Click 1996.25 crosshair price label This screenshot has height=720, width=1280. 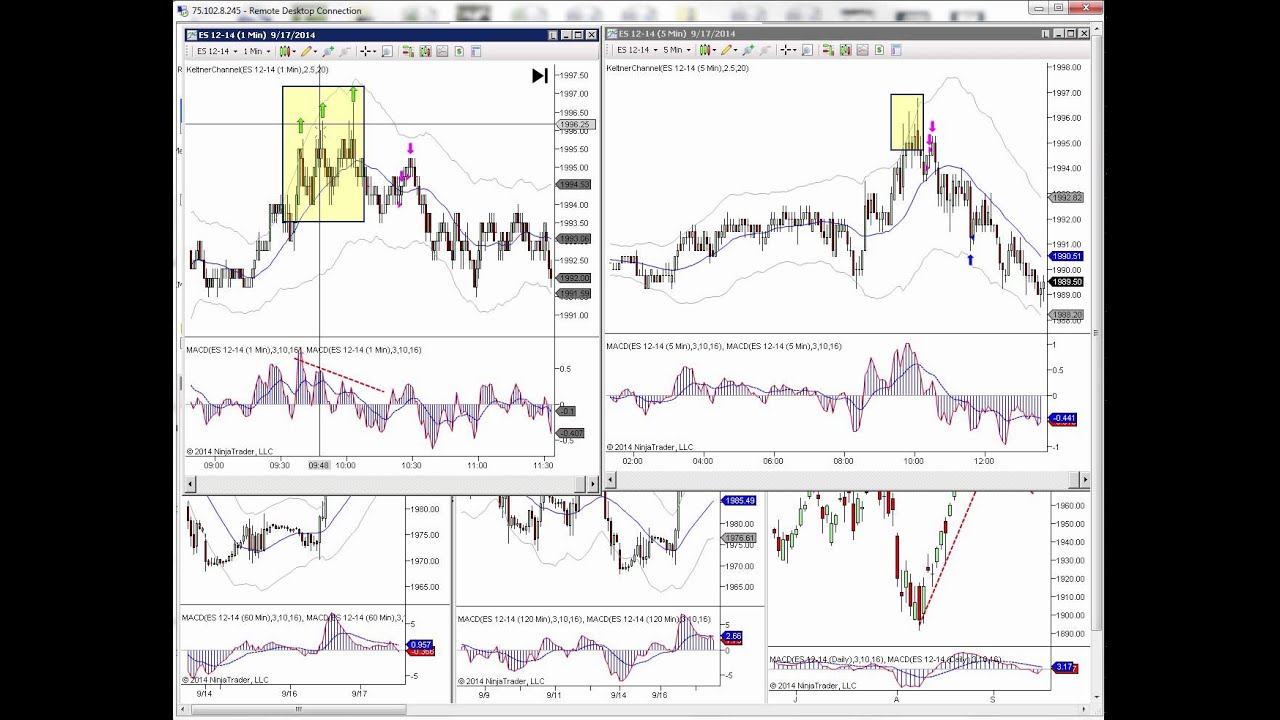[x=577, y=125]
